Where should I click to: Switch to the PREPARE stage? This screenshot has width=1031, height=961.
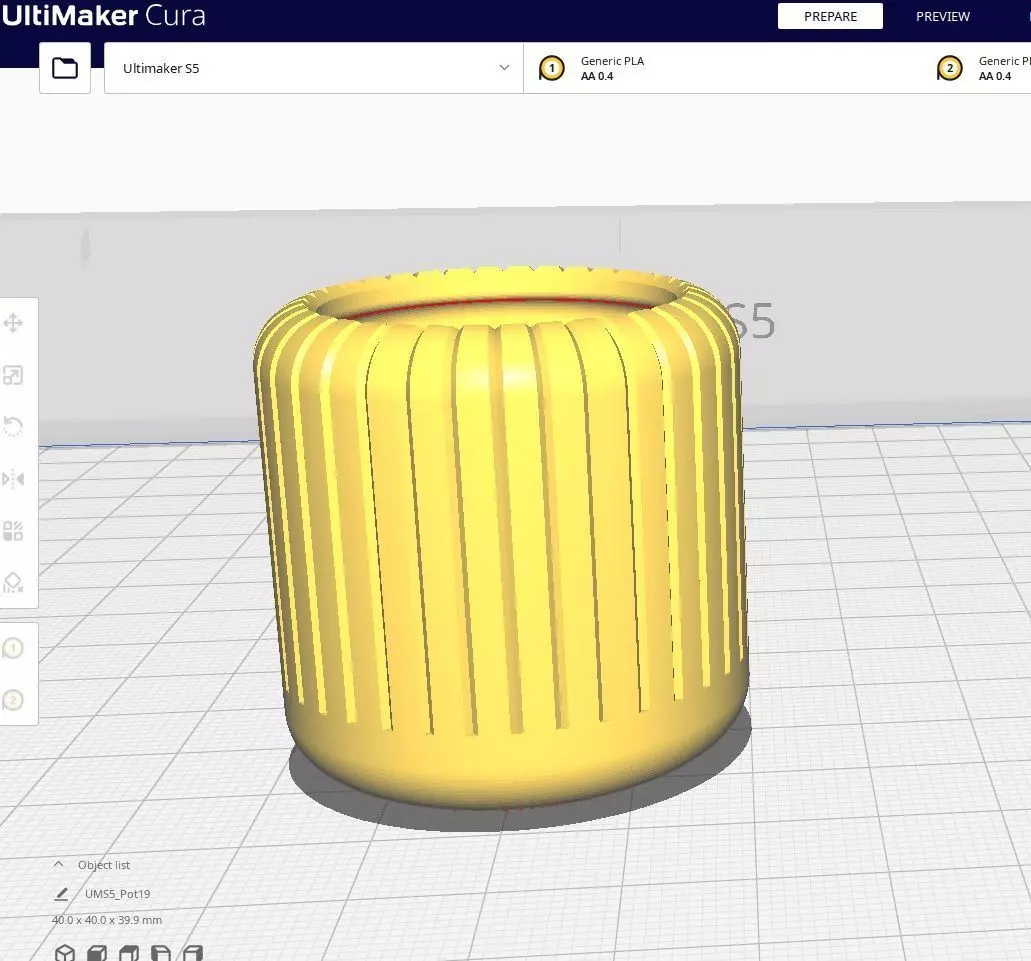830,16
